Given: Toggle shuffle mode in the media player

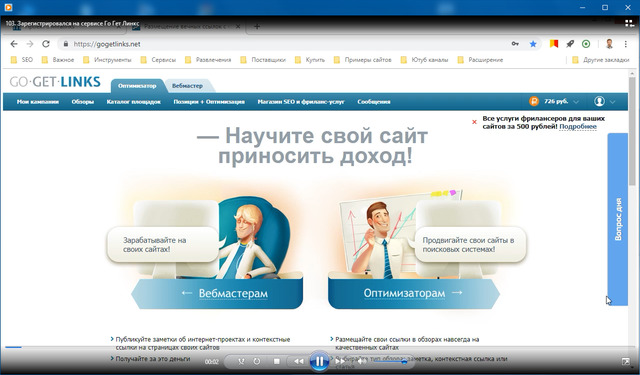Looking at the screenshot, I should click(x=241, y=361).
